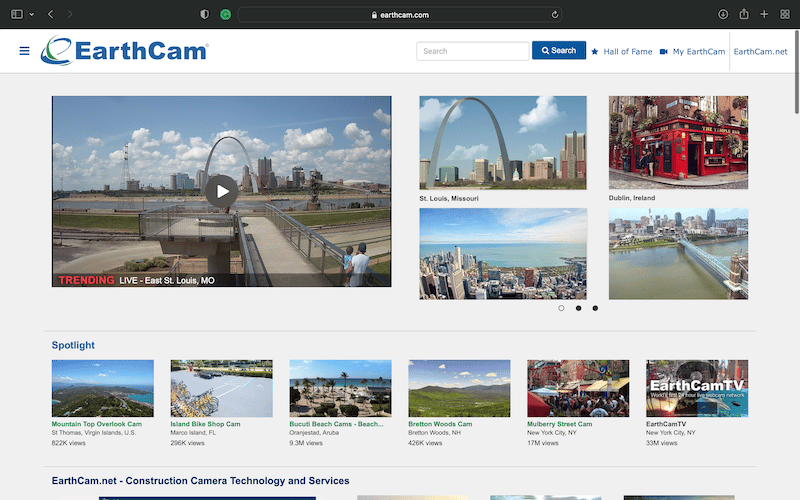Screen dimensions: 800x500
Task: Open My EarthCam link
Action: coord(698,52)
